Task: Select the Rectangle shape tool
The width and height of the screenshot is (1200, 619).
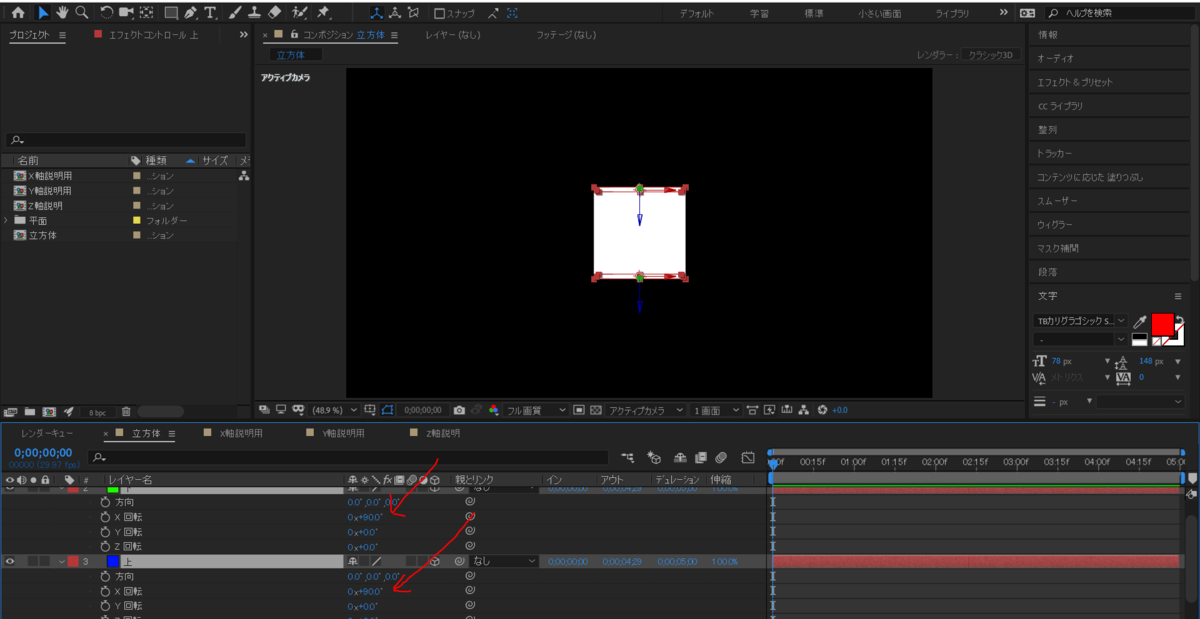Action: coord(171,13)
